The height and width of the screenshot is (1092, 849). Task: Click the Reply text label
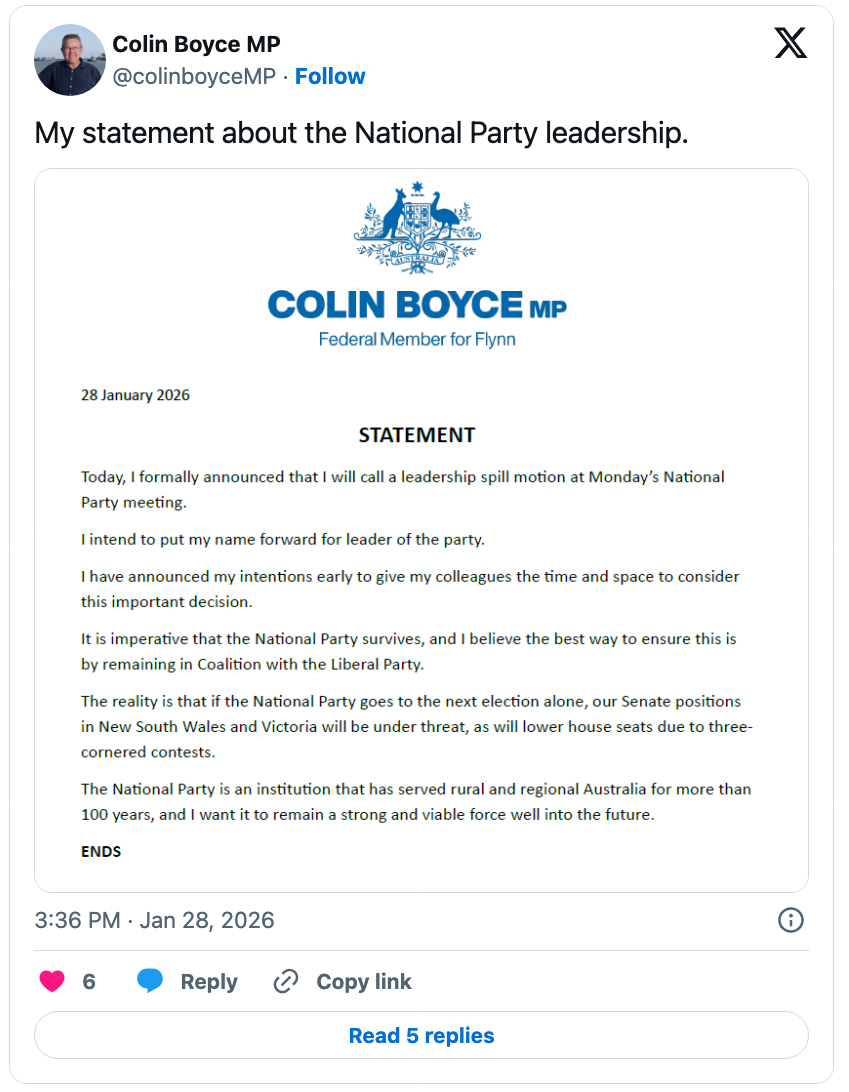[x=209, y=982]
